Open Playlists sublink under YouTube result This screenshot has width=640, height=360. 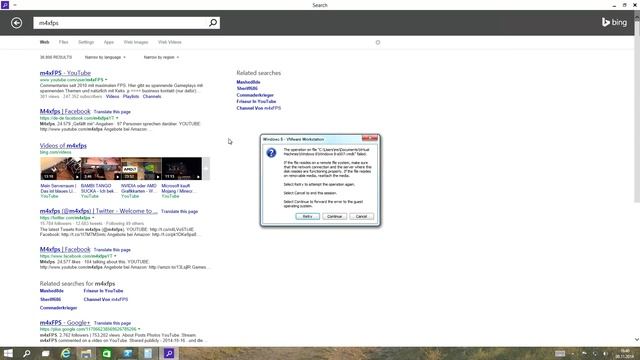131,97
